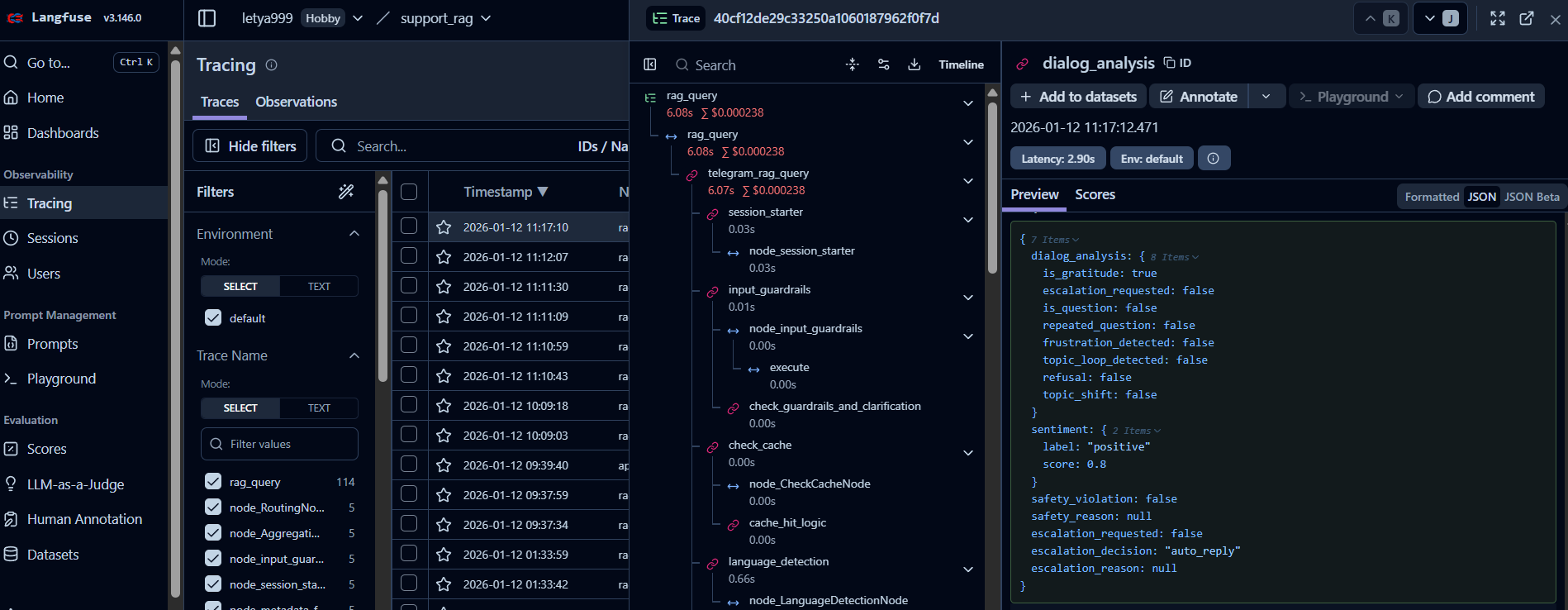Image resolution: width=1568 pixels, height=610 pixels.
Task: Switch to the Observations tab
Action: click(x=296, y=102)
